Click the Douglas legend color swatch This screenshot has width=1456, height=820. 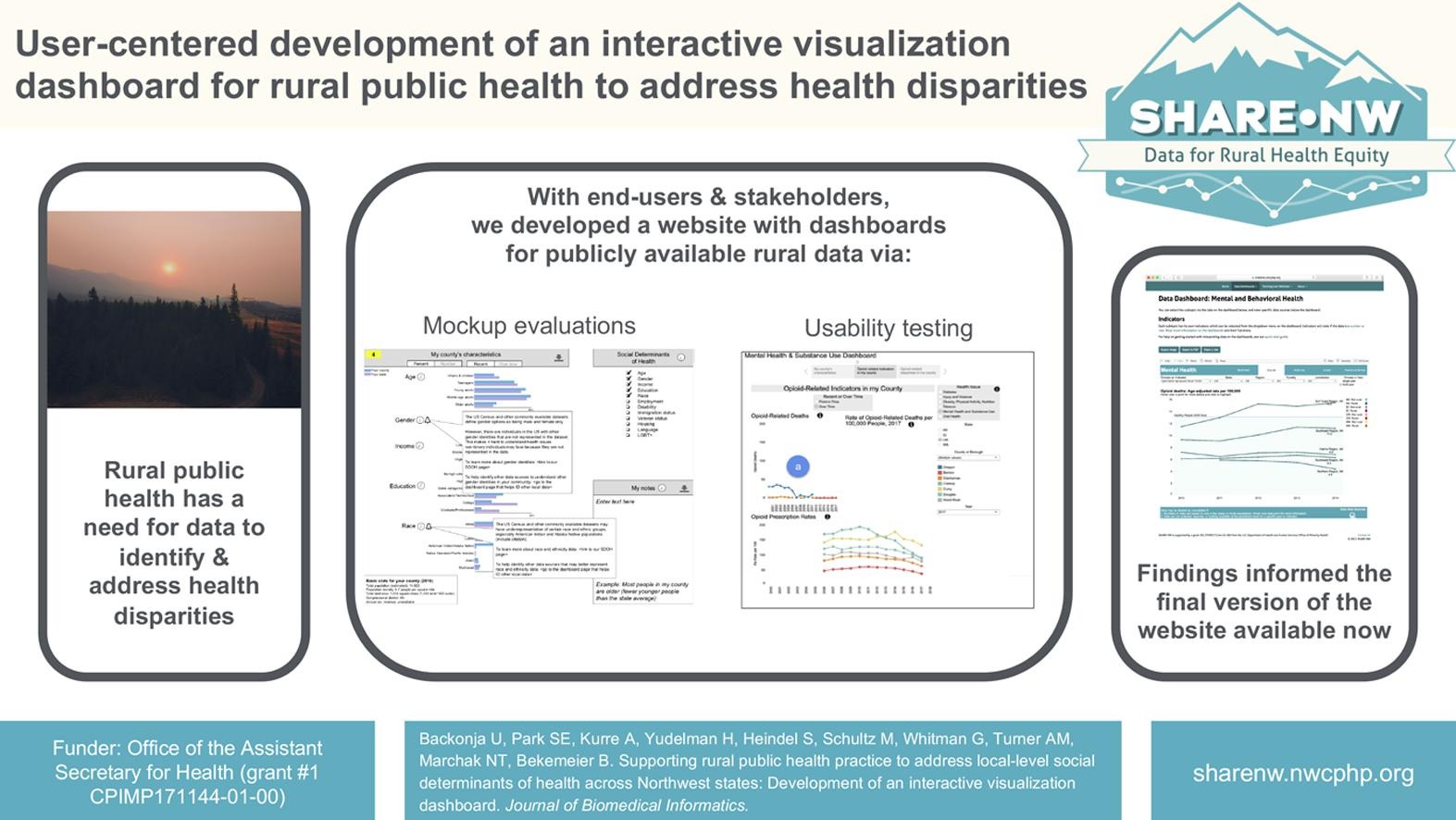(x=940, y=495)
